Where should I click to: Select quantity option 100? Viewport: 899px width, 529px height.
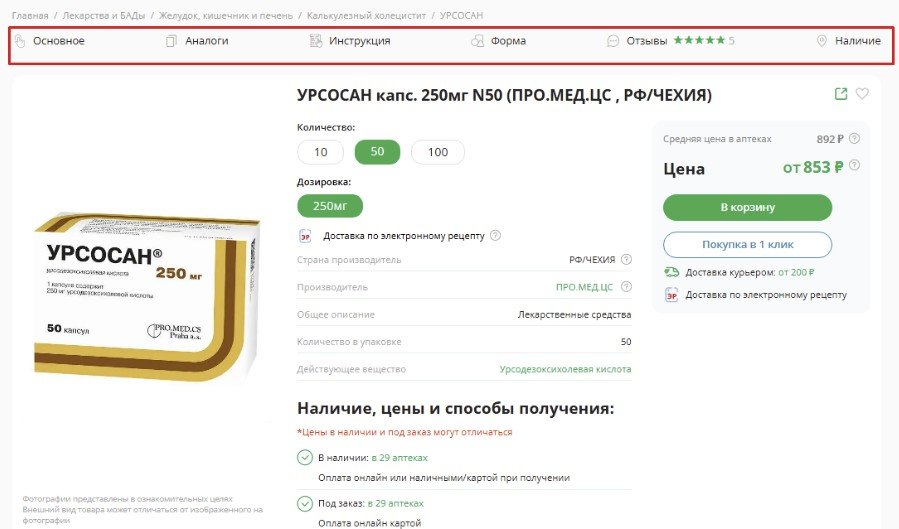pyautogui.click(x=438, y=152)
